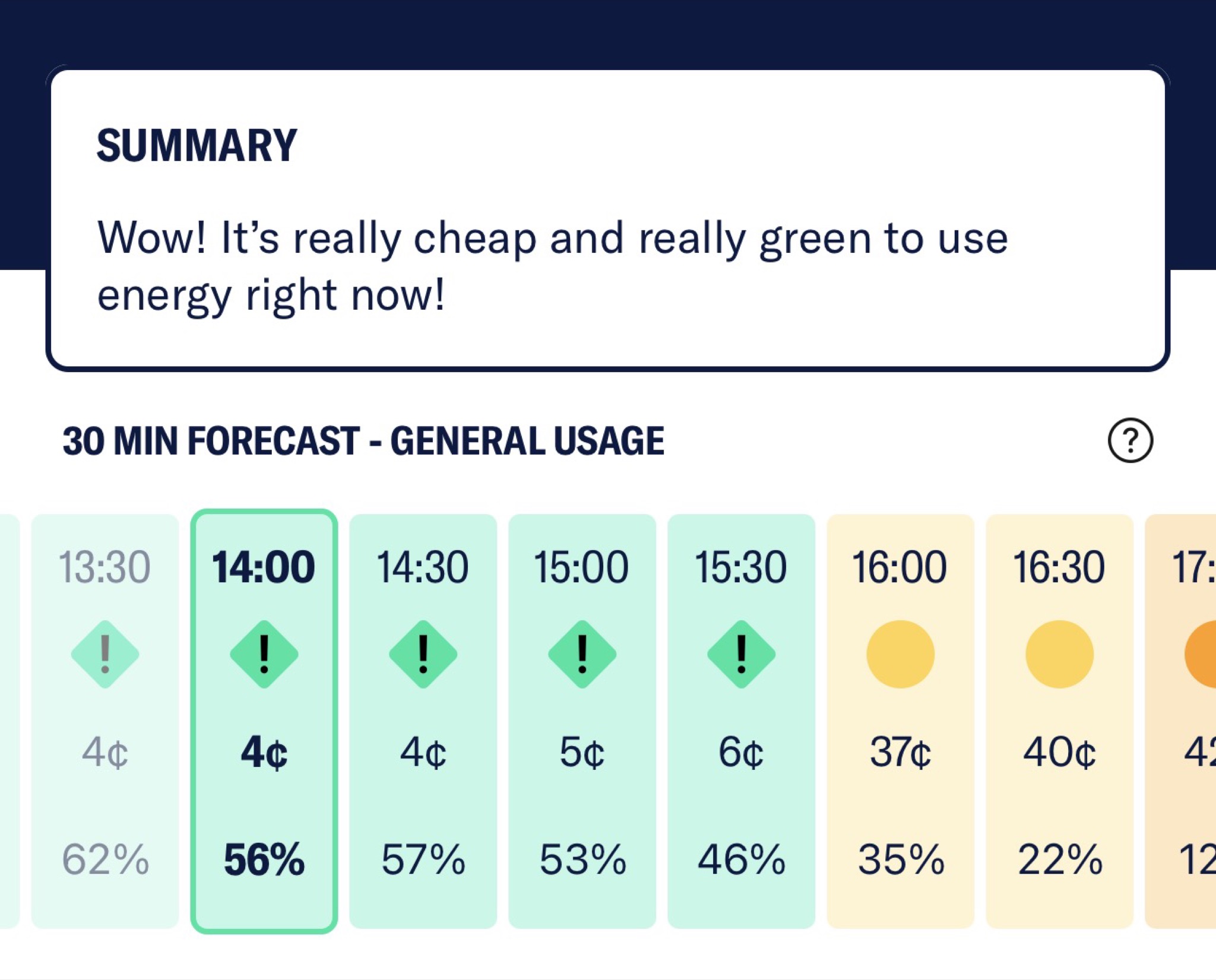1216x980 pixels.
Task: Tap the green diamond icon under 15:30
Action: click(742, 654)
